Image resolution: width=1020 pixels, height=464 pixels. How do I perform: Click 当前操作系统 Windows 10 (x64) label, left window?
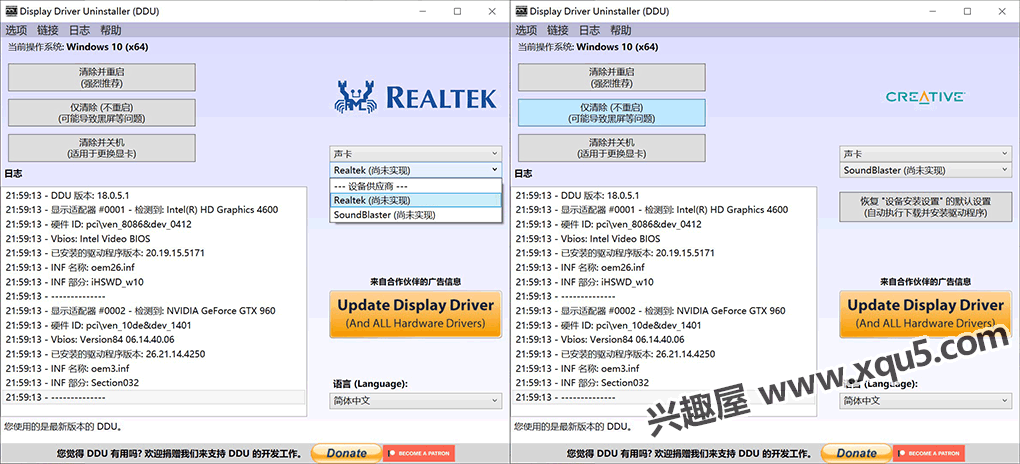[x=78, y=47]
